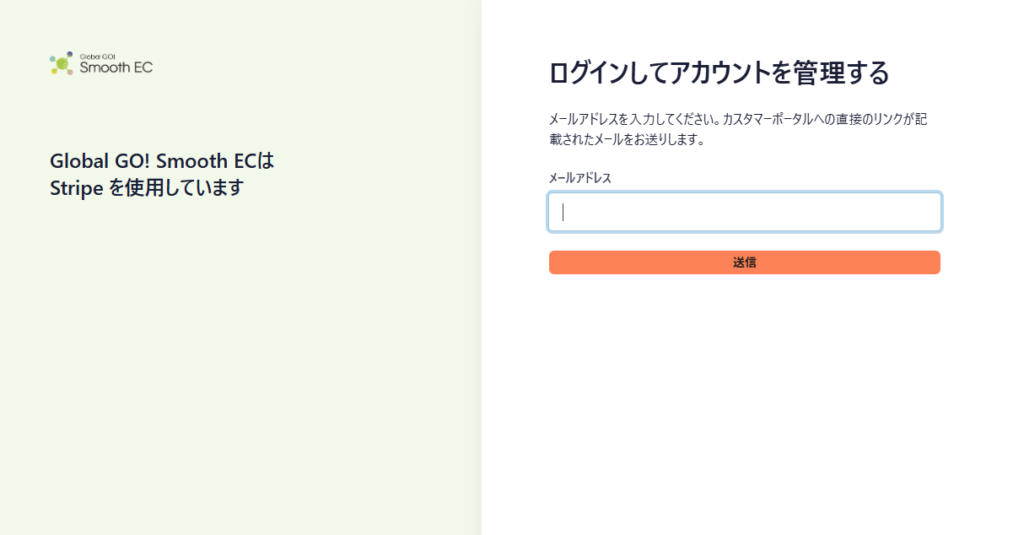Screen dimensions: 1024x535
Task: Click the "Smooth EC" logo wordmark
Action: coord(116,67)
